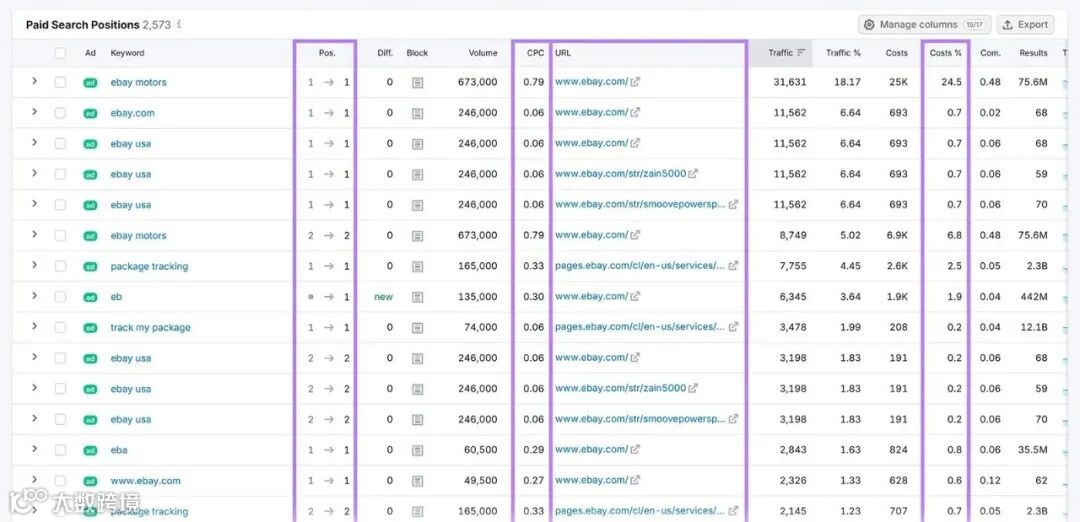
Task: Tick the checkbox for www.ebay.com keyword row
Action: point(61,481)
